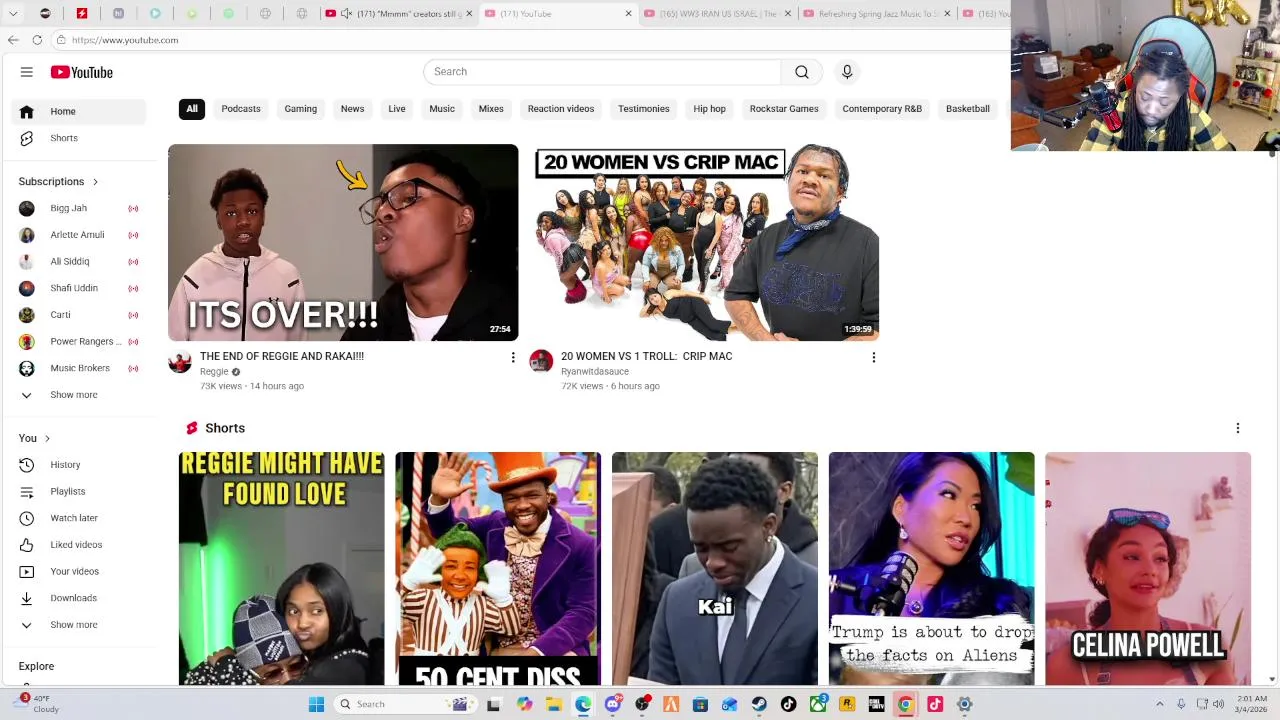The height and width of the screenshot is (720, 1280).
Task: Select the Gaming filter chip
Action: point(300,109)
